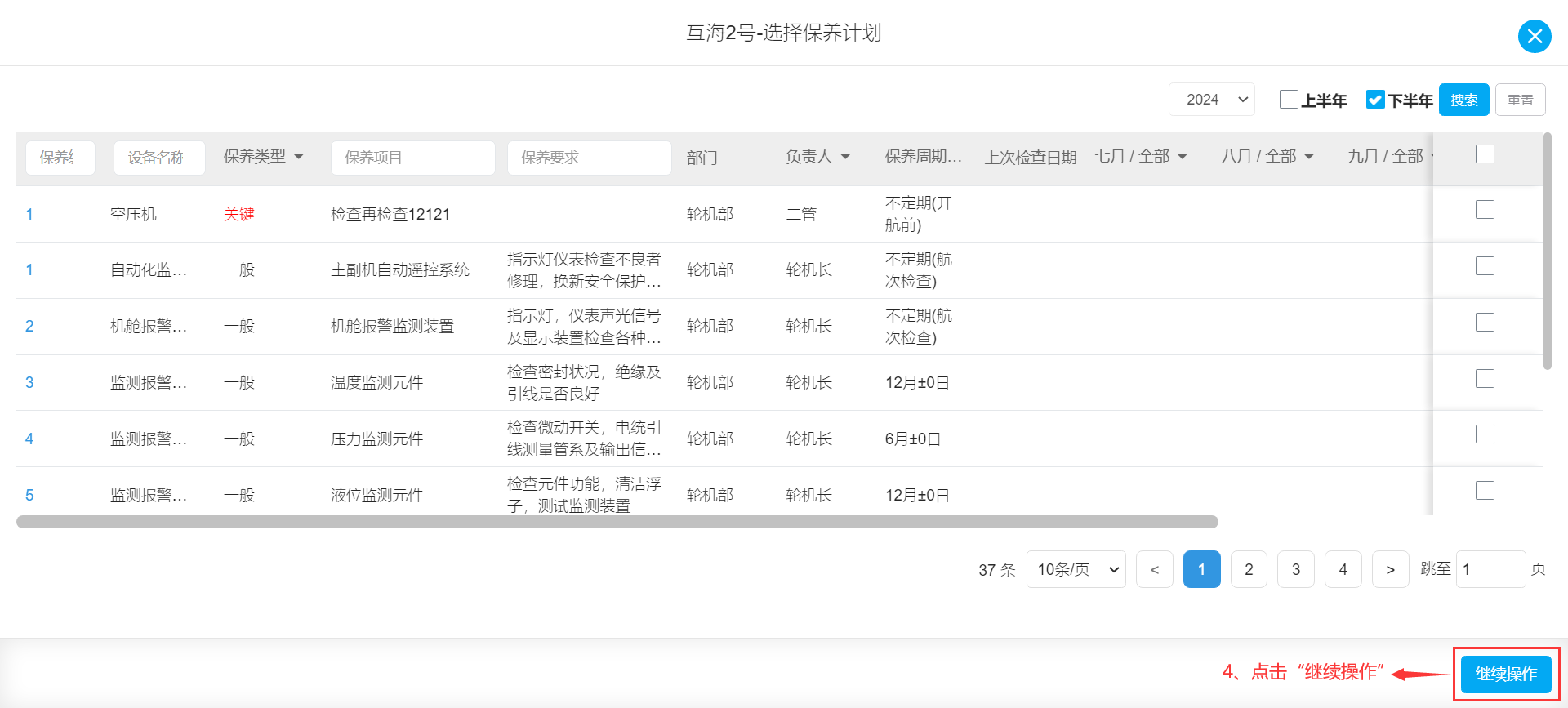Check the row for 主副机自动遥控系统
Image resolution: width=1568 pixels, height=708 pixels.
coord(1485,266)
